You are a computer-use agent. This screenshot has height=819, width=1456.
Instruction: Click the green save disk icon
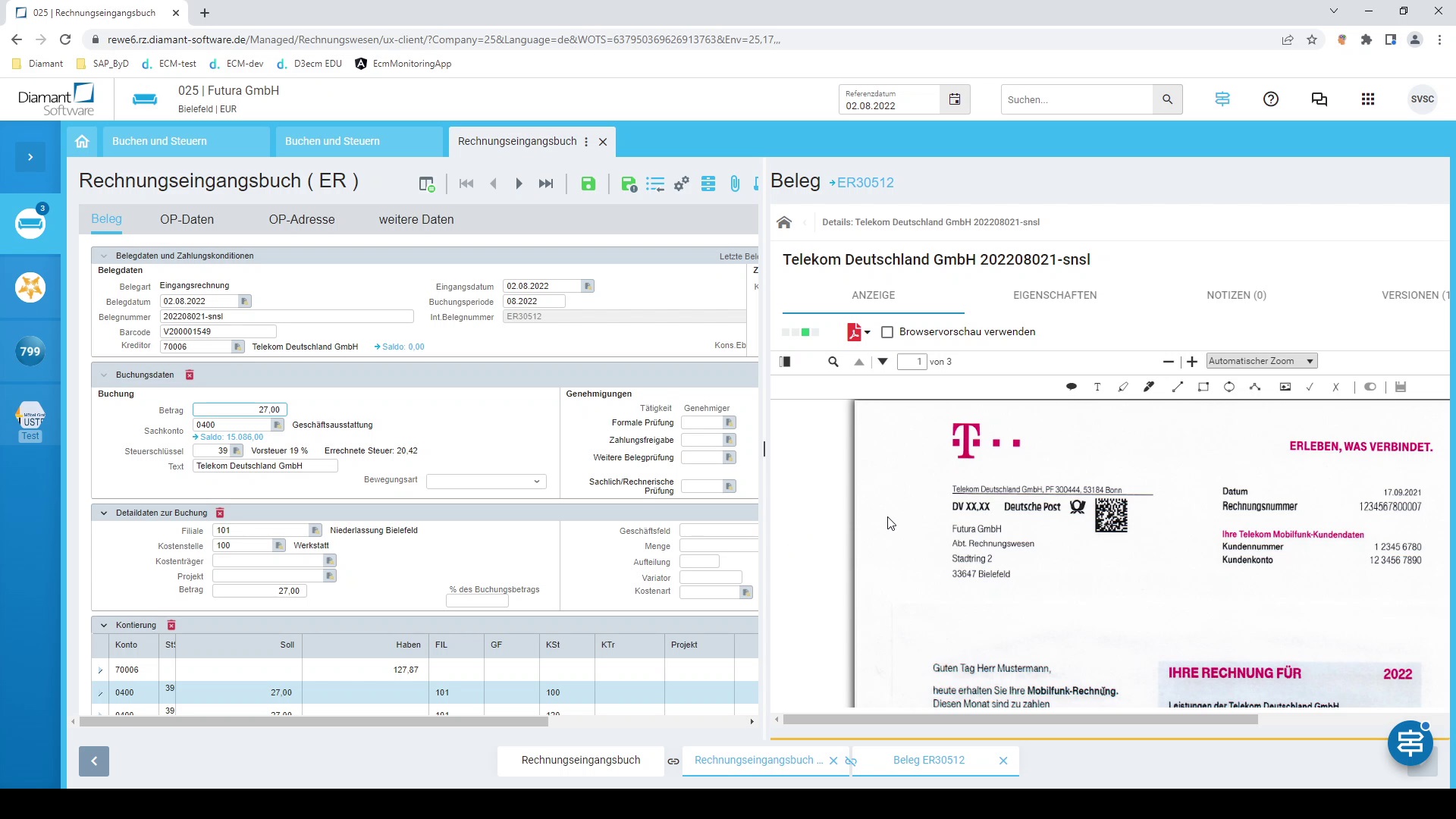tap(588, 184)
